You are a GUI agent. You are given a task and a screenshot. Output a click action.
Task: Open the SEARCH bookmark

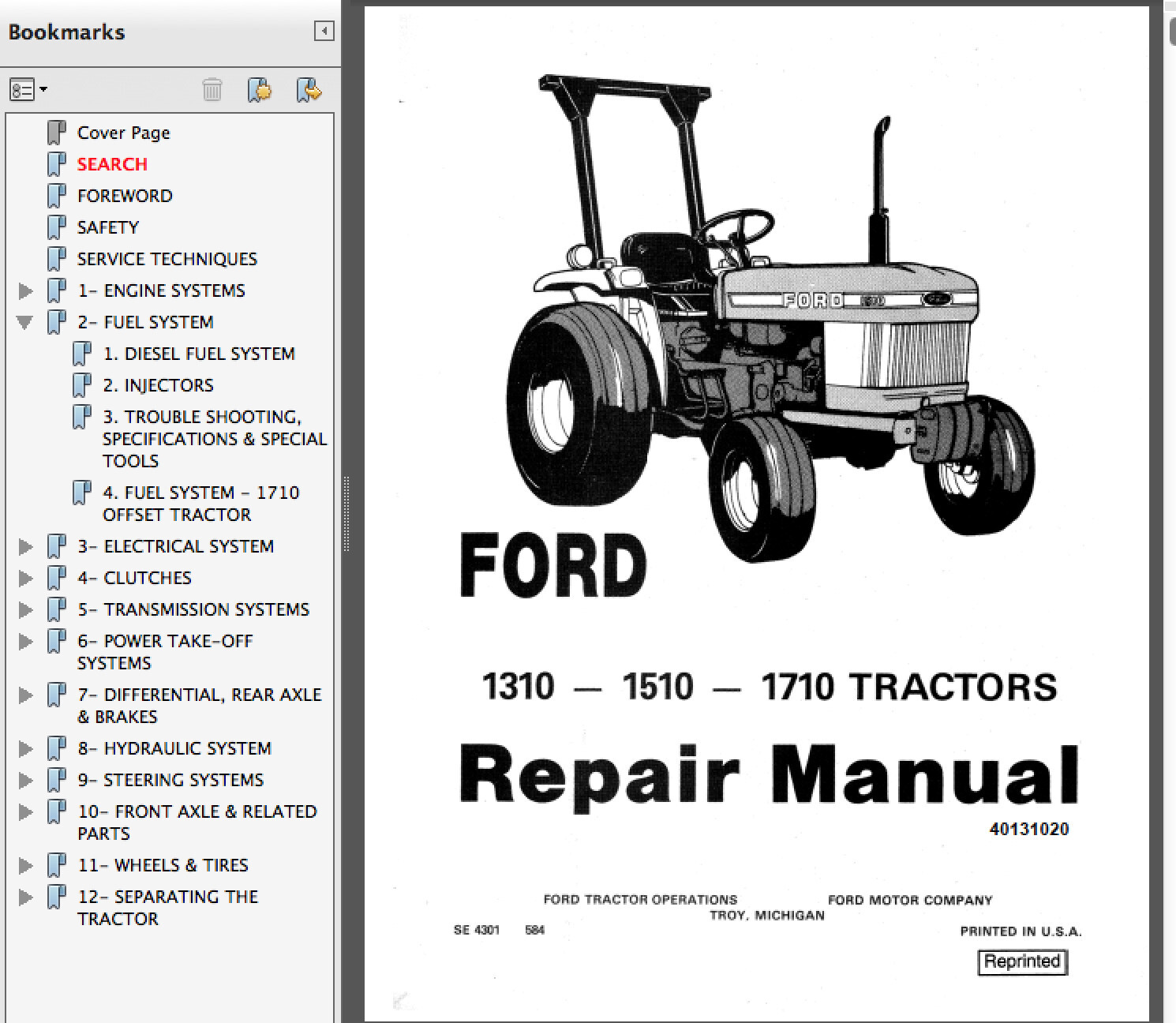click(x=112, y=164)
